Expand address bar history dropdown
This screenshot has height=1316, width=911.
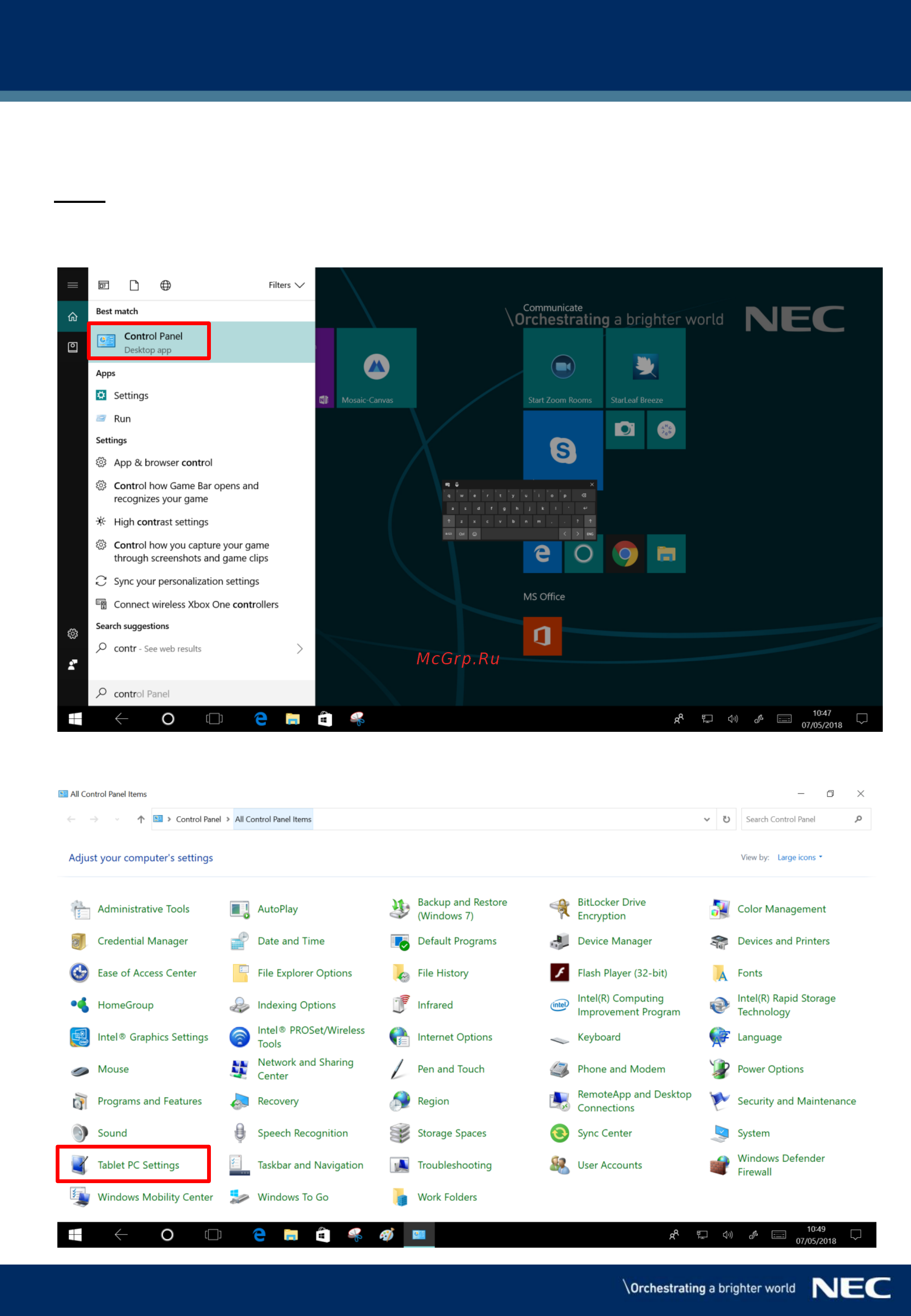click(x=706, y=819)
